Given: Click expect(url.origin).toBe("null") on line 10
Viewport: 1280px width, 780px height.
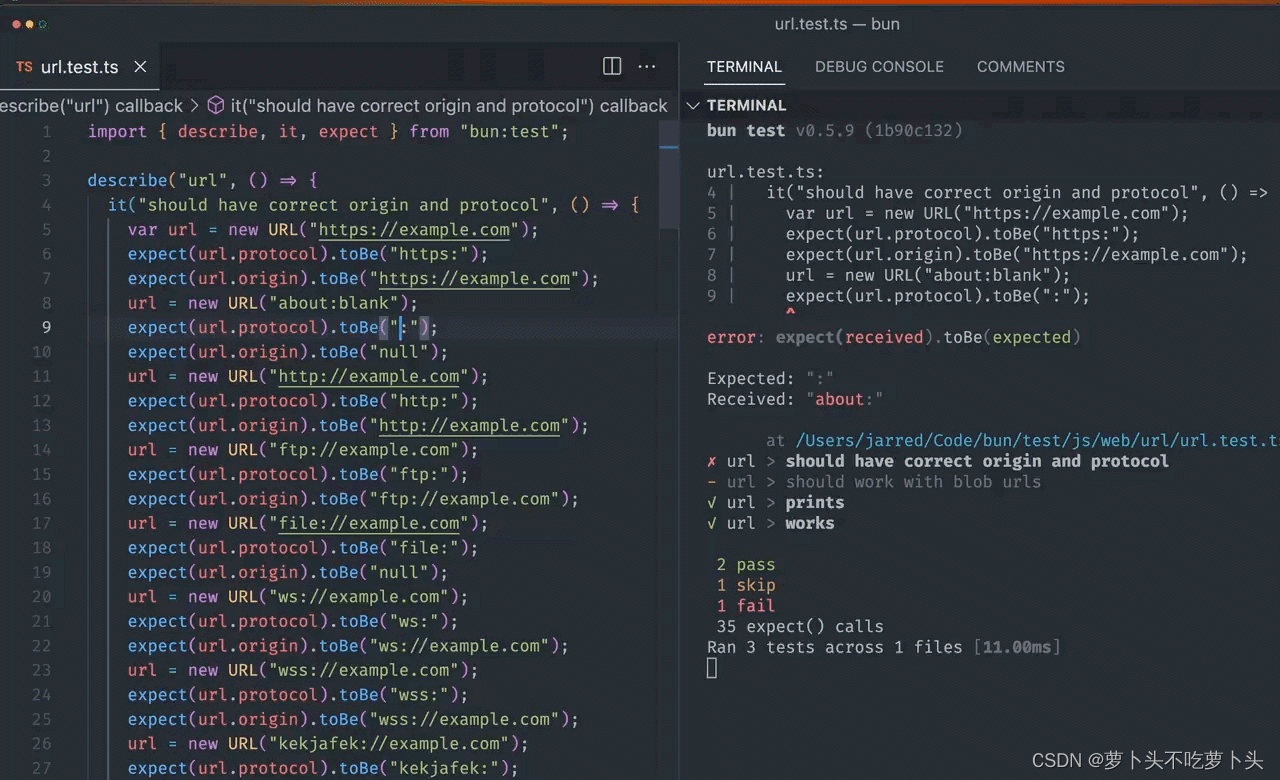Looking at the screenshot, I should click(x=288, y=352).
